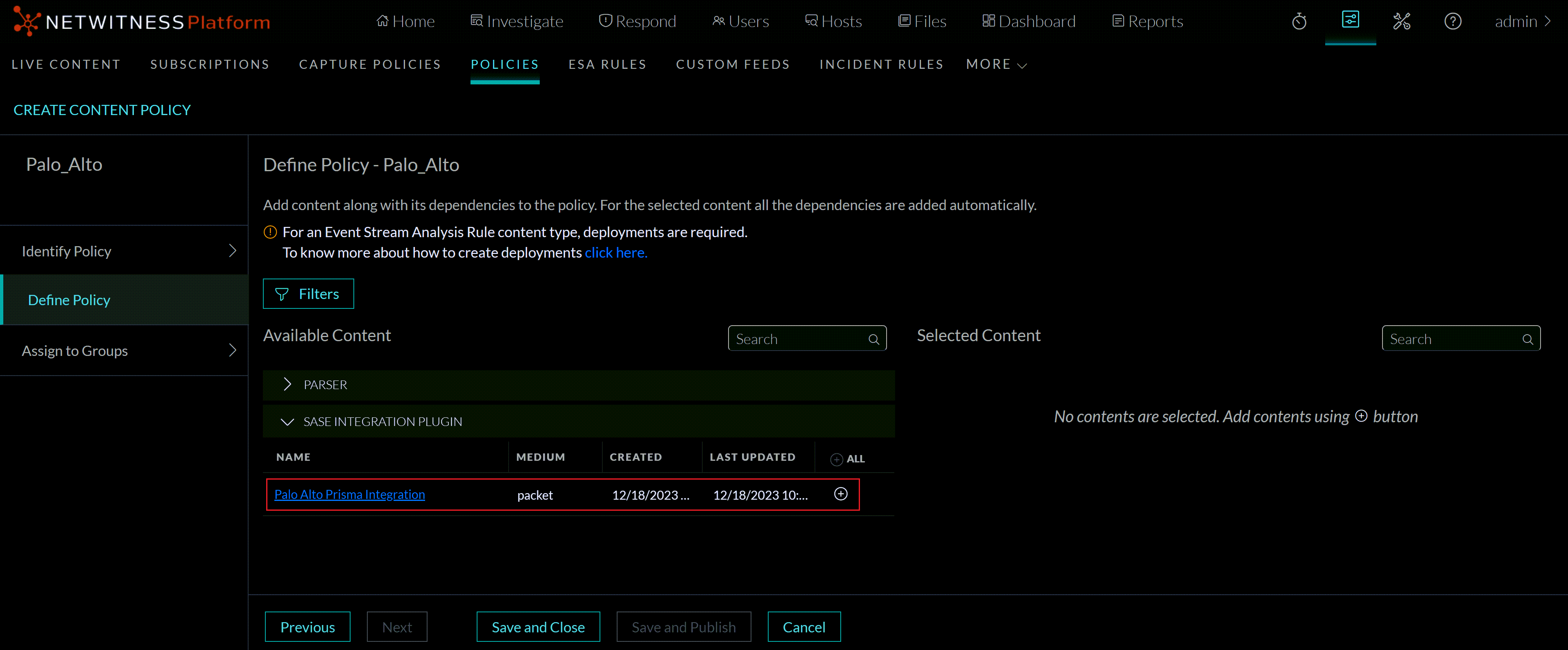Open the MORE dropdown menu
The width and height of the screenshot is (1568, 650).
click(x=996, y=65)
